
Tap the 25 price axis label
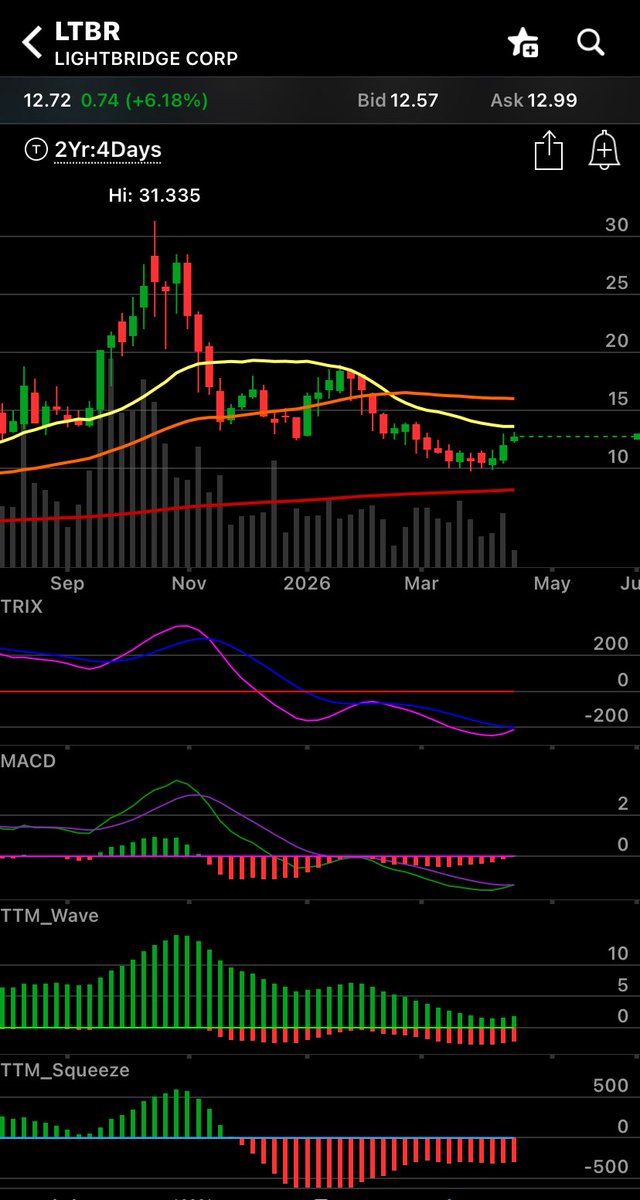pos(617,284)
